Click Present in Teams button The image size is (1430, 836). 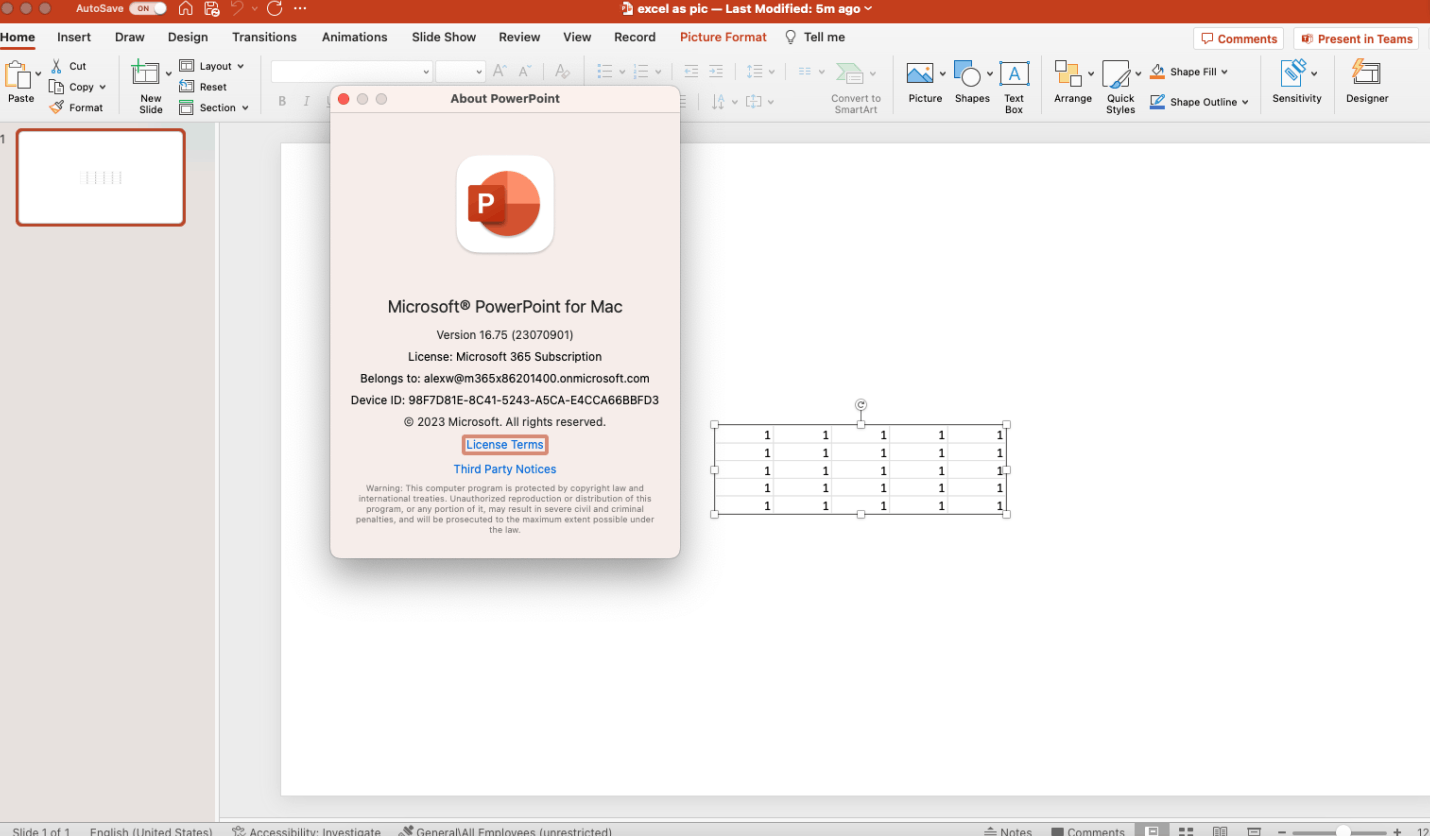(1356, 39)
